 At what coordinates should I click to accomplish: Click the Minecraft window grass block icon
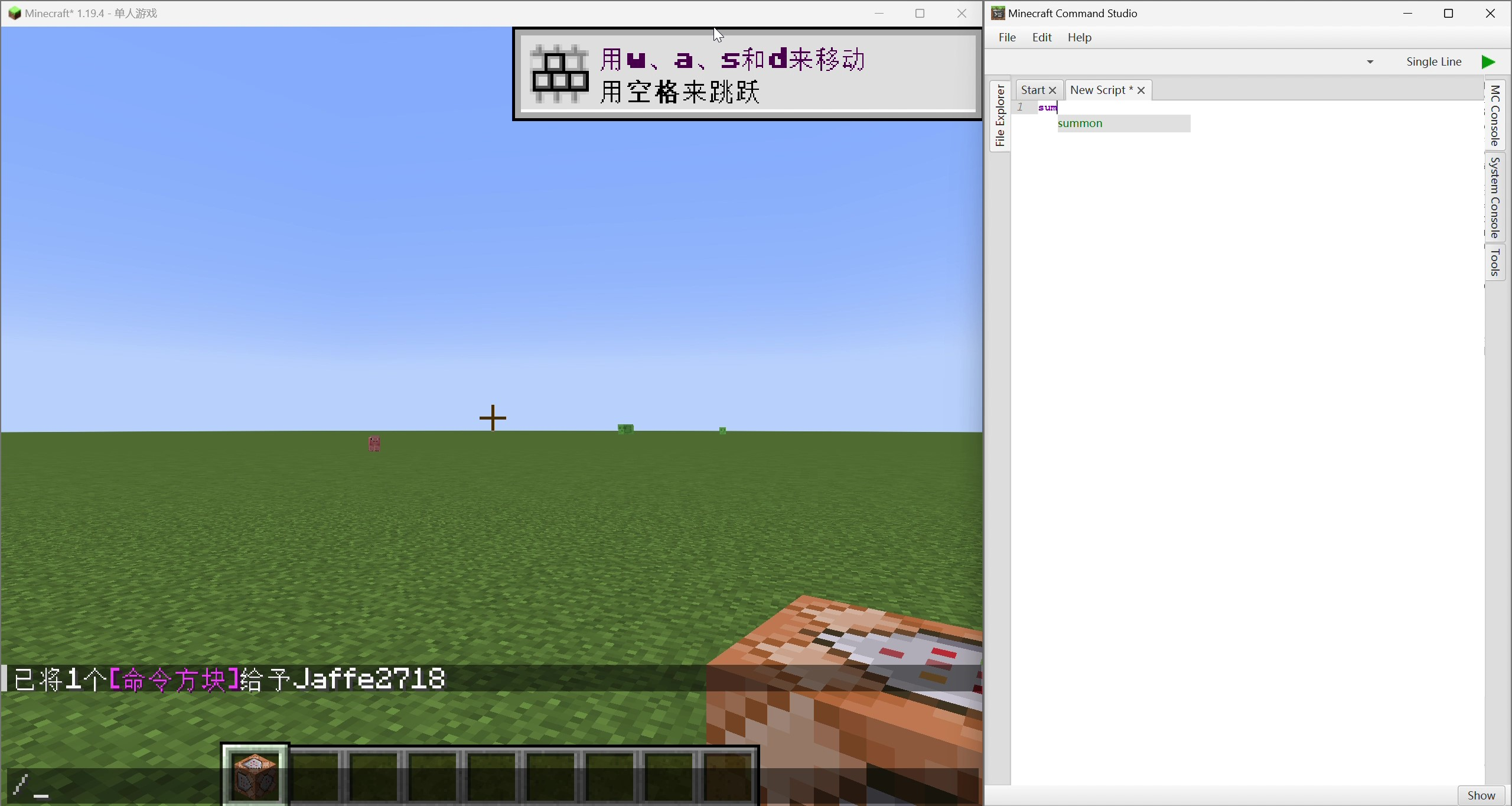click(14, 13)
